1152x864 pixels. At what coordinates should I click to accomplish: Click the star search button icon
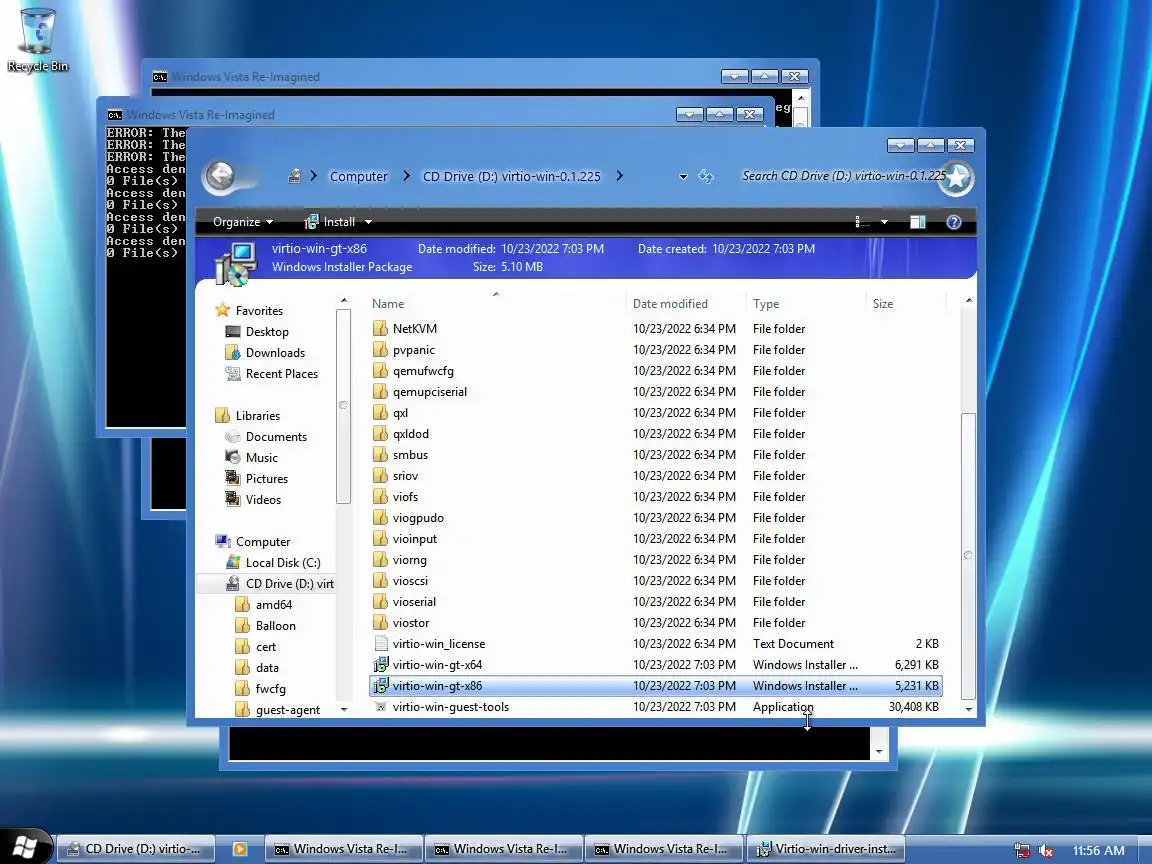pos(956,177)
